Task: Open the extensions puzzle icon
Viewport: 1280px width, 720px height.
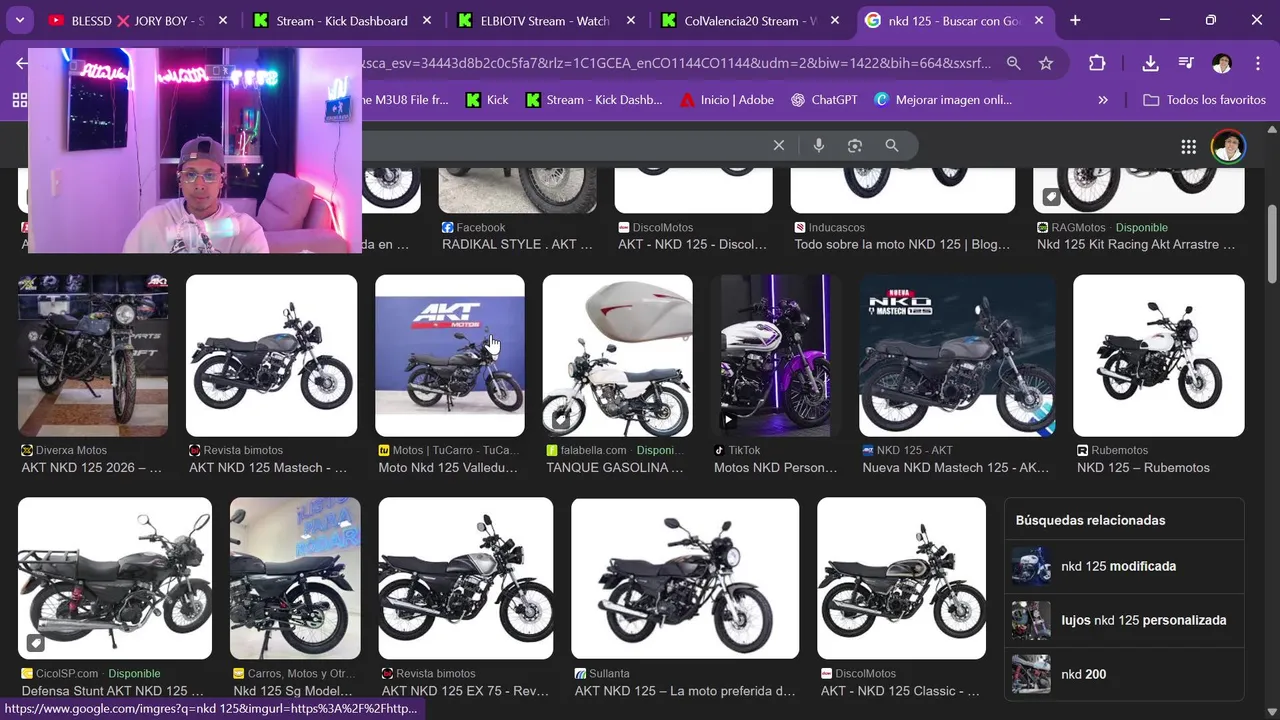Action: click(1097, 63)
